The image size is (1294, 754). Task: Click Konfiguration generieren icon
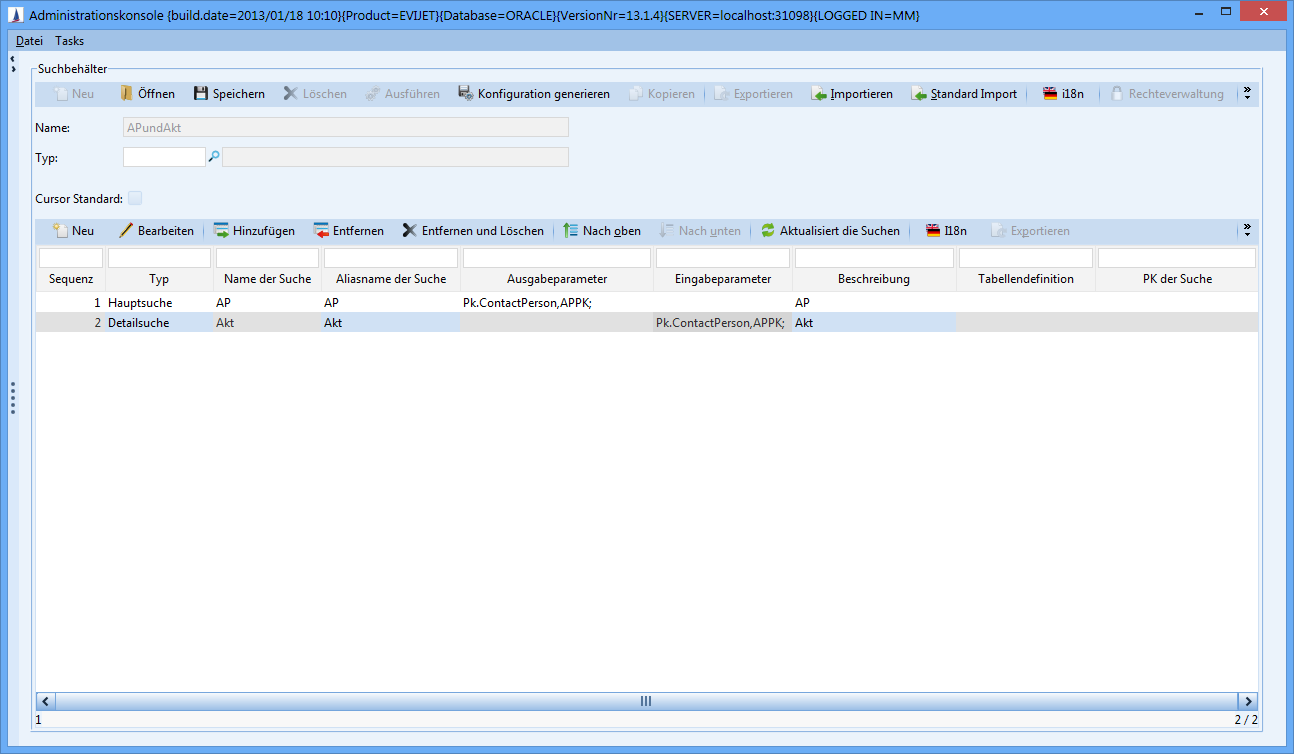click(466, 94)
